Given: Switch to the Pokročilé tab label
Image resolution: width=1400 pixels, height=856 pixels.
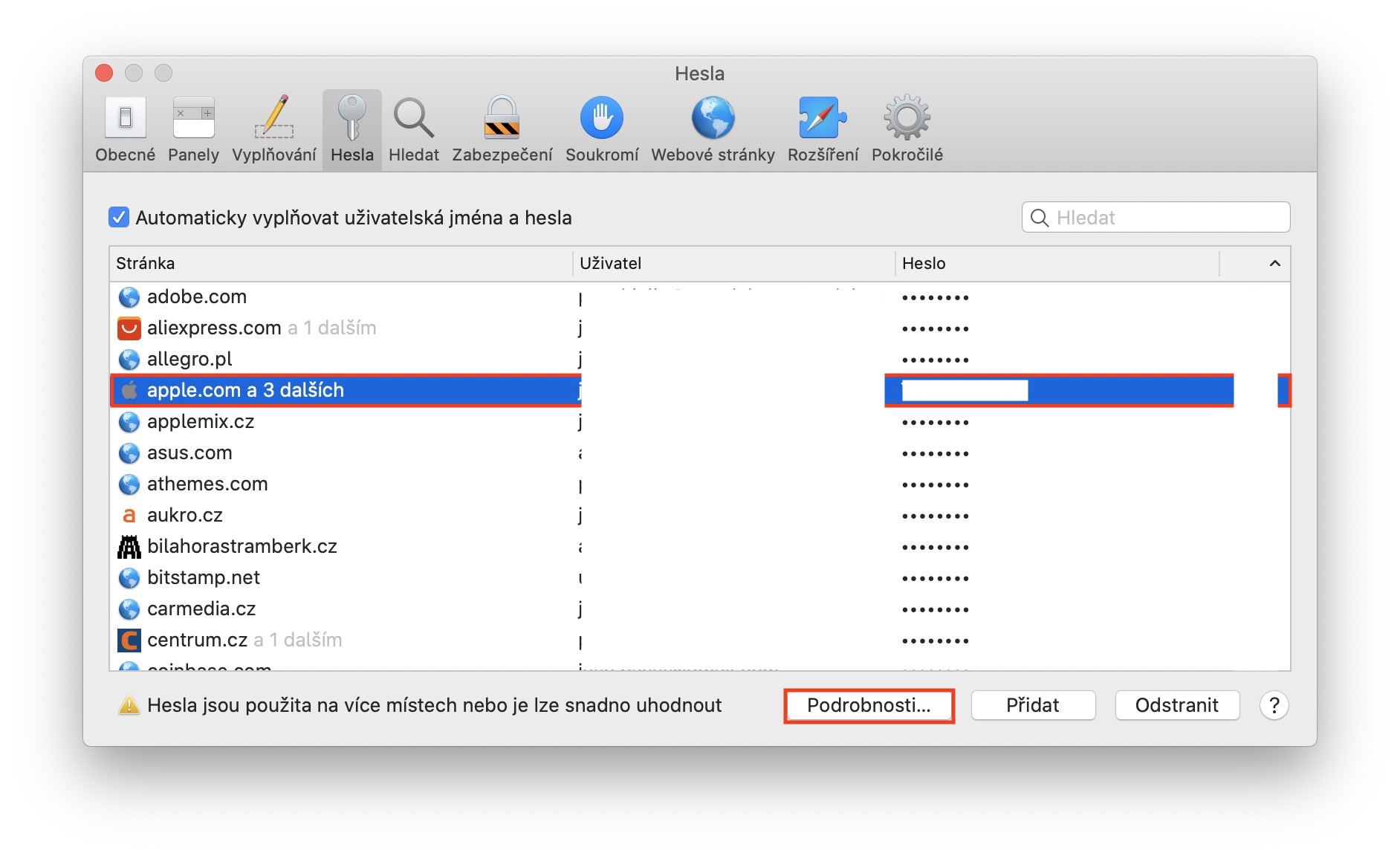Looking at the screenshot, I should coord(907,155).
